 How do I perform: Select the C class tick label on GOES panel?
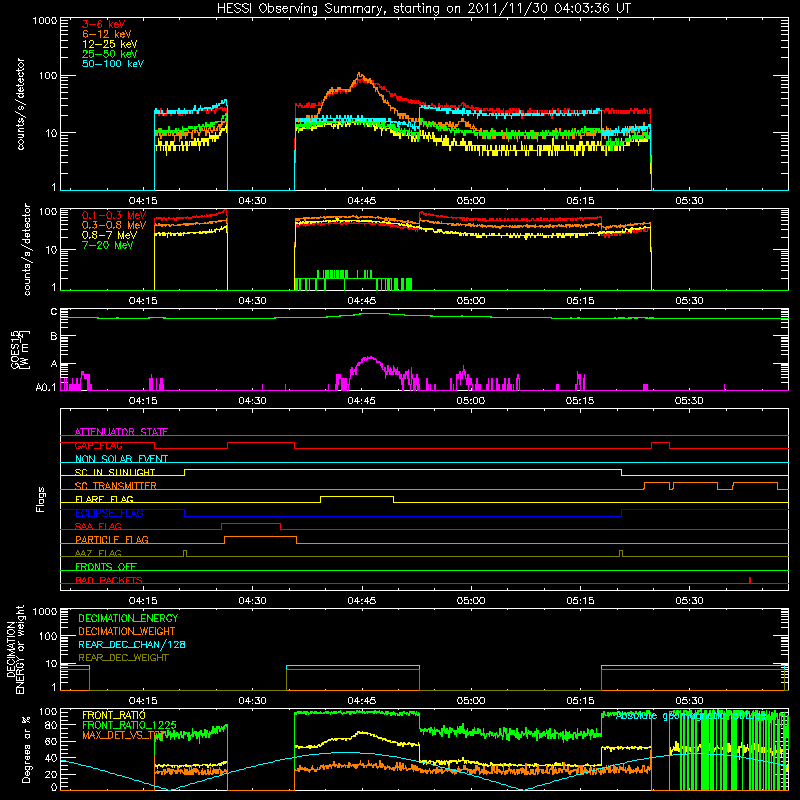point(54,312)
